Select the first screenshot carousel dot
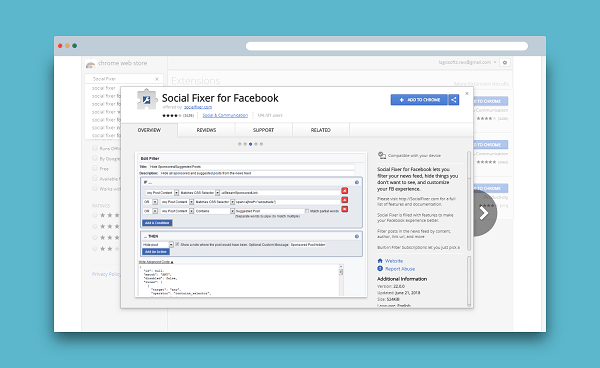The image size is (600, 368). (x=240, y=144)
